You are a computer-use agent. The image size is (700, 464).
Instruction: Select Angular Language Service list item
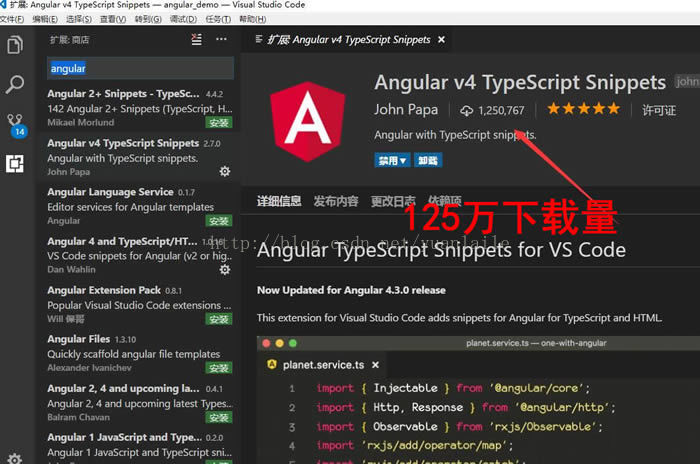coord(139,205)
